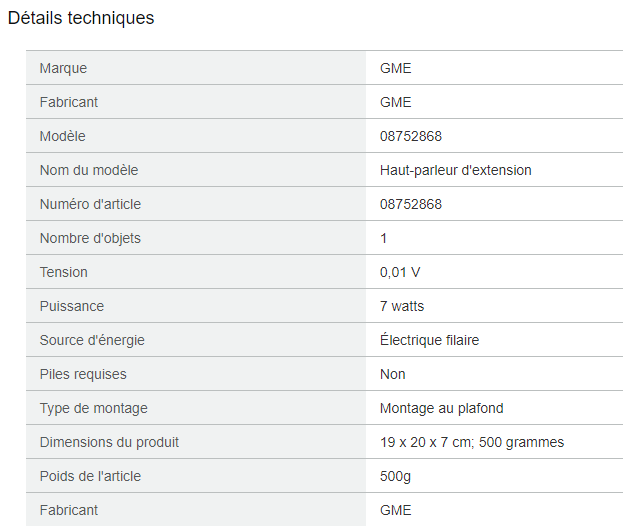Click the Modèle value 08752868

(x=411, y=136)
